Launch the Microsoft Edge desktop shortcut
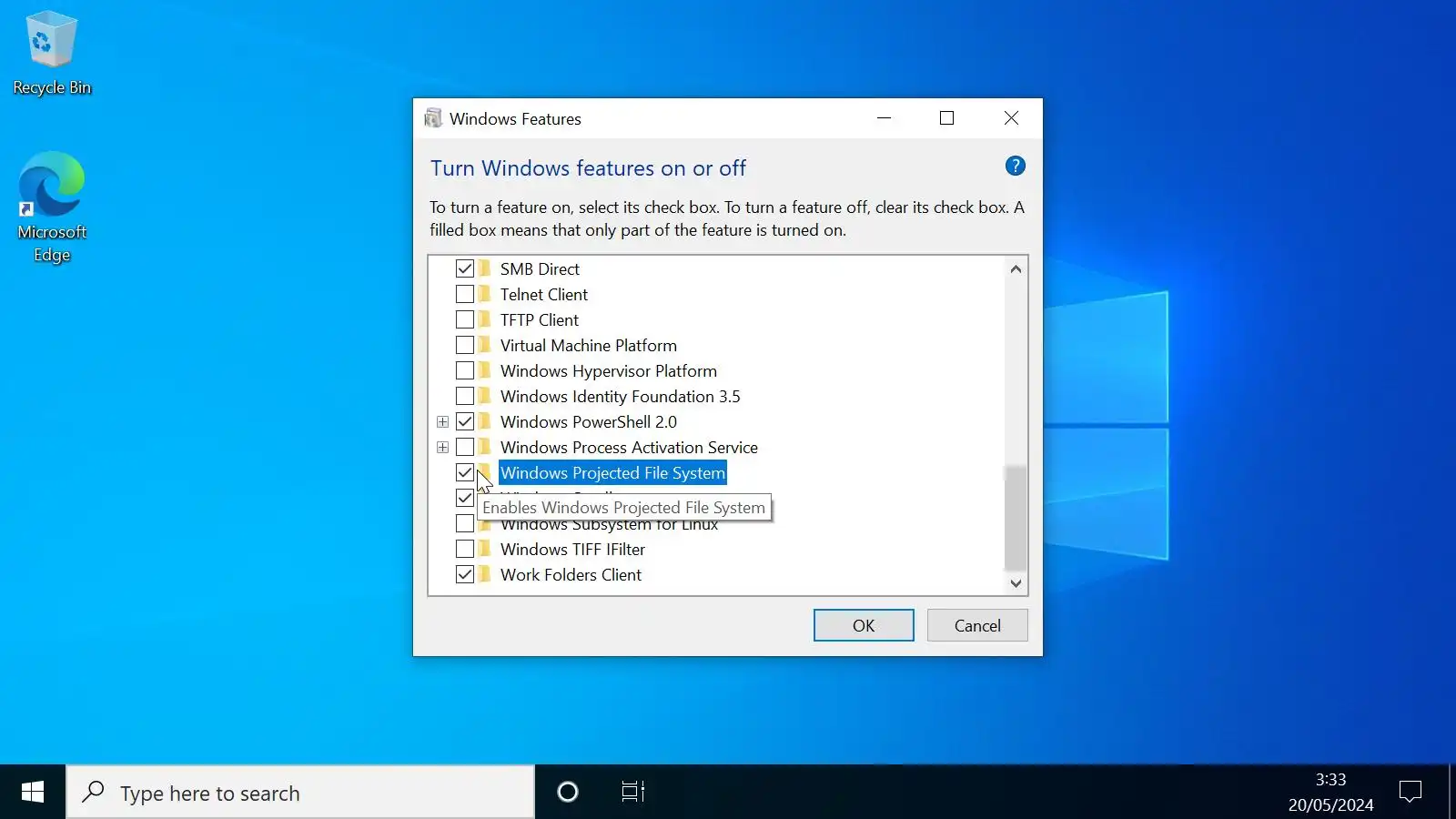Viewport: 1456px width, 819px height. pos(52,207)
